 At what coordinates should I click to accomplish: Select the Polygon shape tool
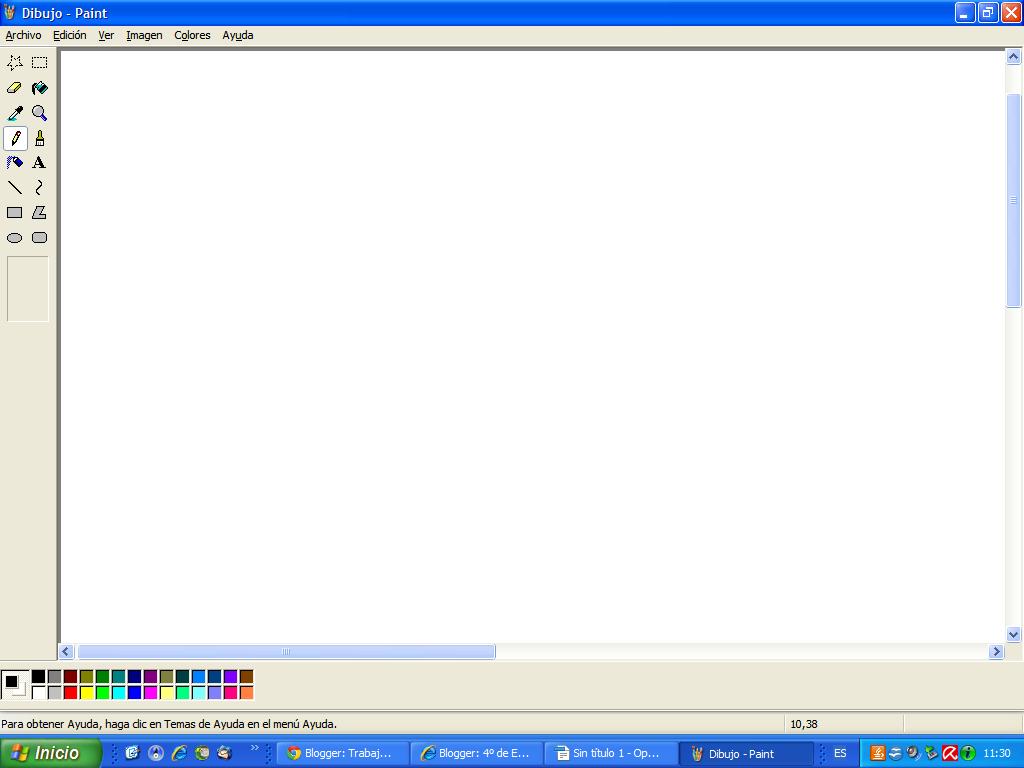[x=39, y=213]
